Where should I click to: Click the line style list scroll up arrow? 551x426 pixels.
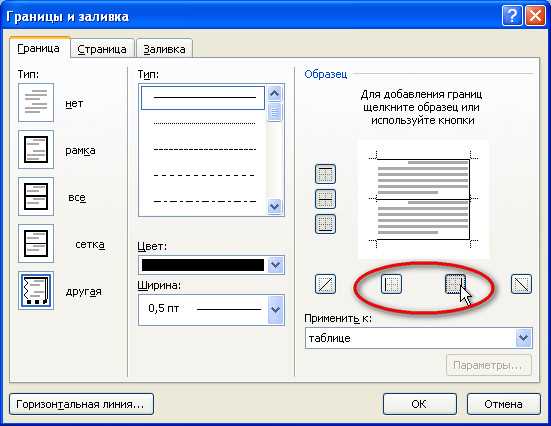point(274,93)
